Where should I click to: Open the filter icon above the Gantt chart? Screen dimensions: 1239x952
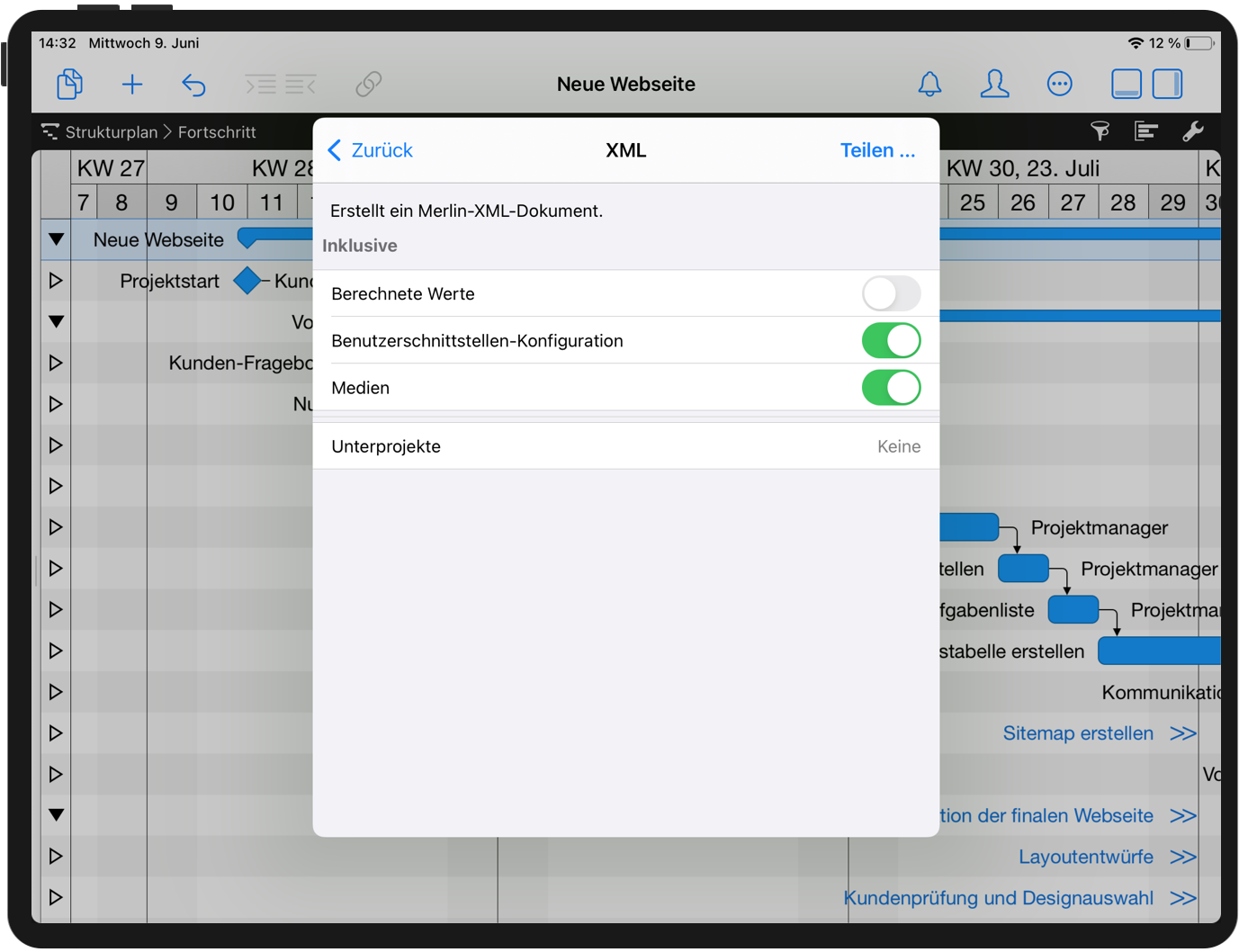click(1100, 131)
